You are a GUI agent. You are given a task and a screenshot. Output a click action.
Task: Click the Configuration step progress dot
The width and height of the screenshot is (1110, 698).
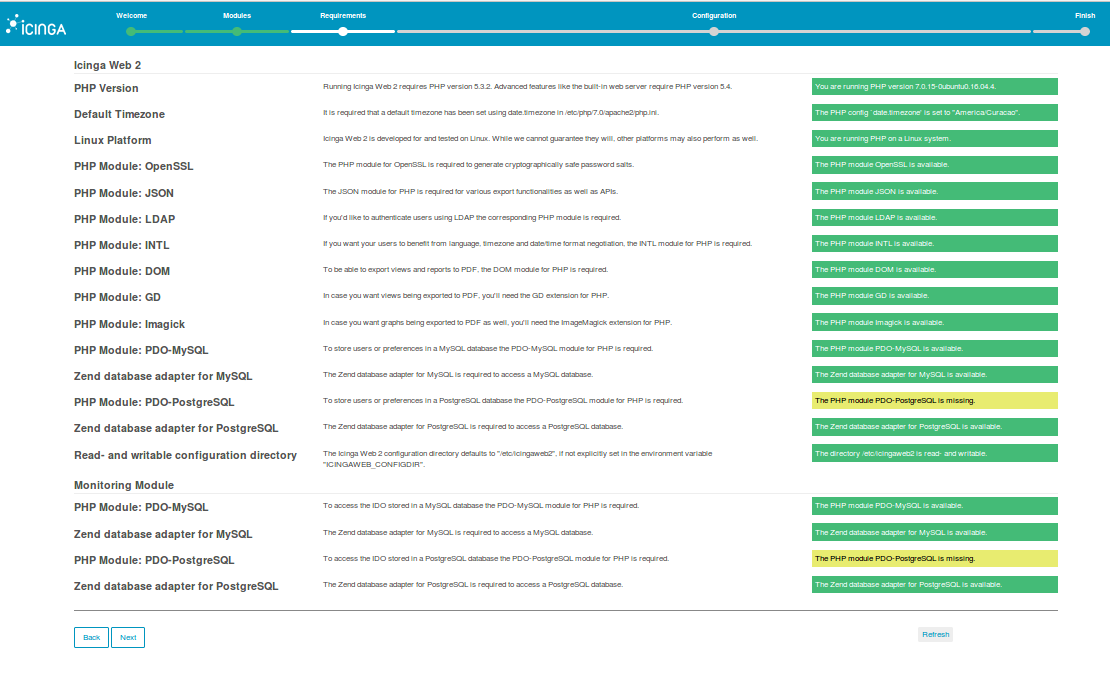tap(714, 31)
